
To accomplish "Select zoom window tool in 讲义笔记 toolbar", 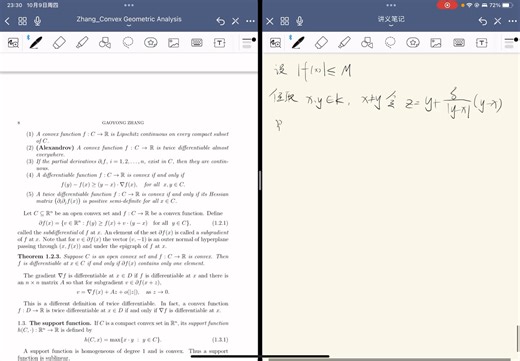I will pyautogui.click(x=275, y=43).
